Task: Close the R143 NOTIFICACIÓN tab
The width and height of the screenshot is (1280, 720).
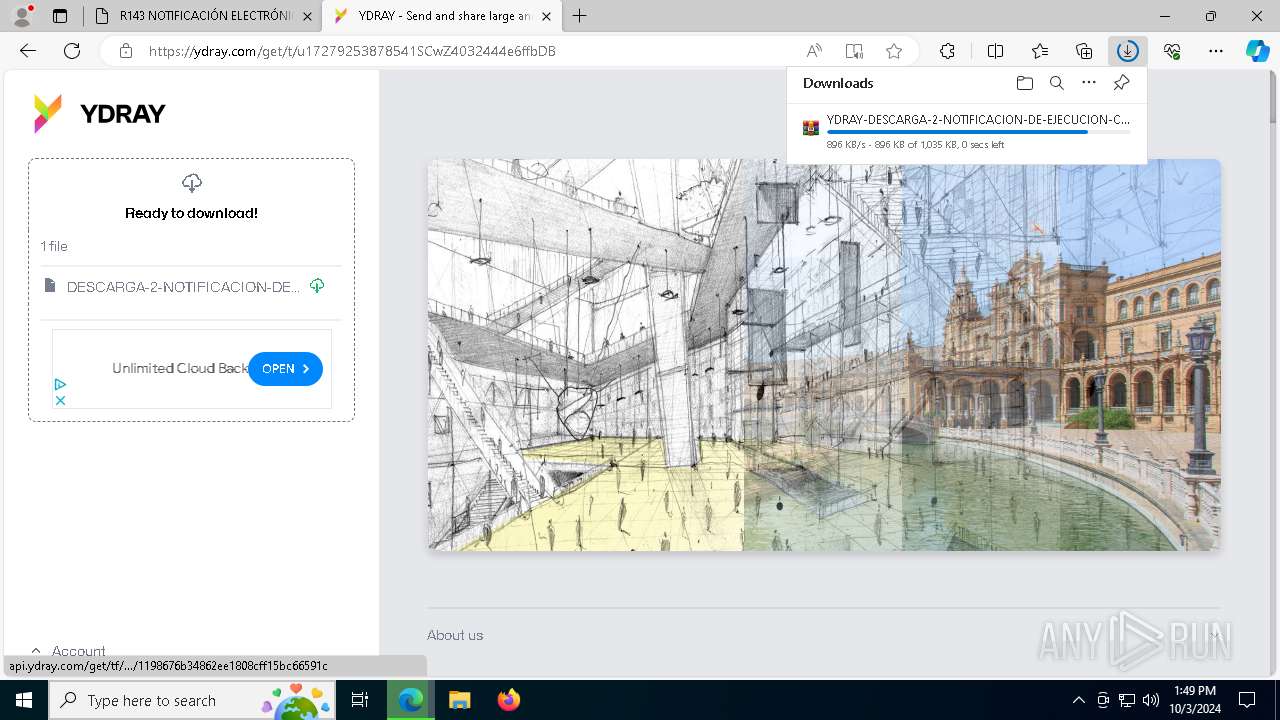Action: (x=307, y=16)
